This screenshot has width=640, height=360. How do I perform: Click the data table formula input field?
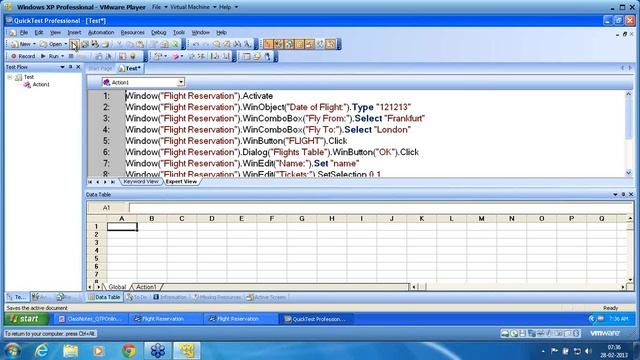(x=380, y=208)
